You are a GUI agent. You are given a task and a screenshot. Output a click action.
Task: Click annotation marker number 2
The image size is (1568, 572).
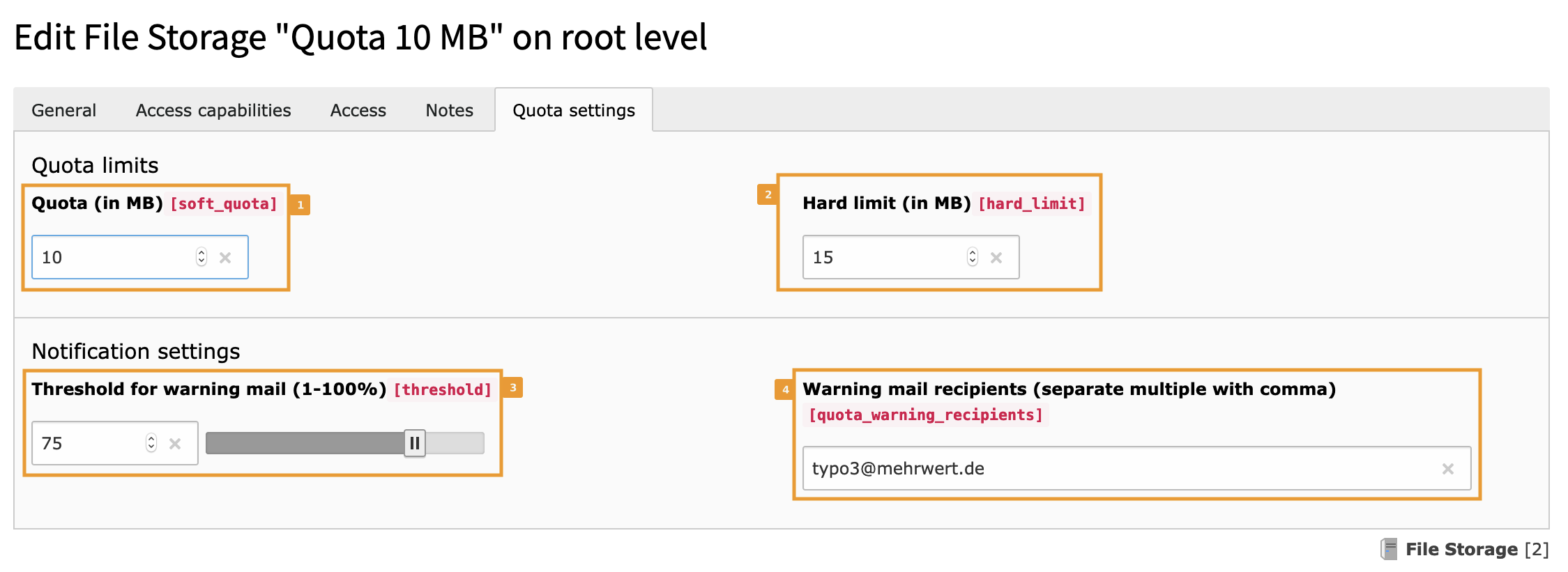[768, 194]
